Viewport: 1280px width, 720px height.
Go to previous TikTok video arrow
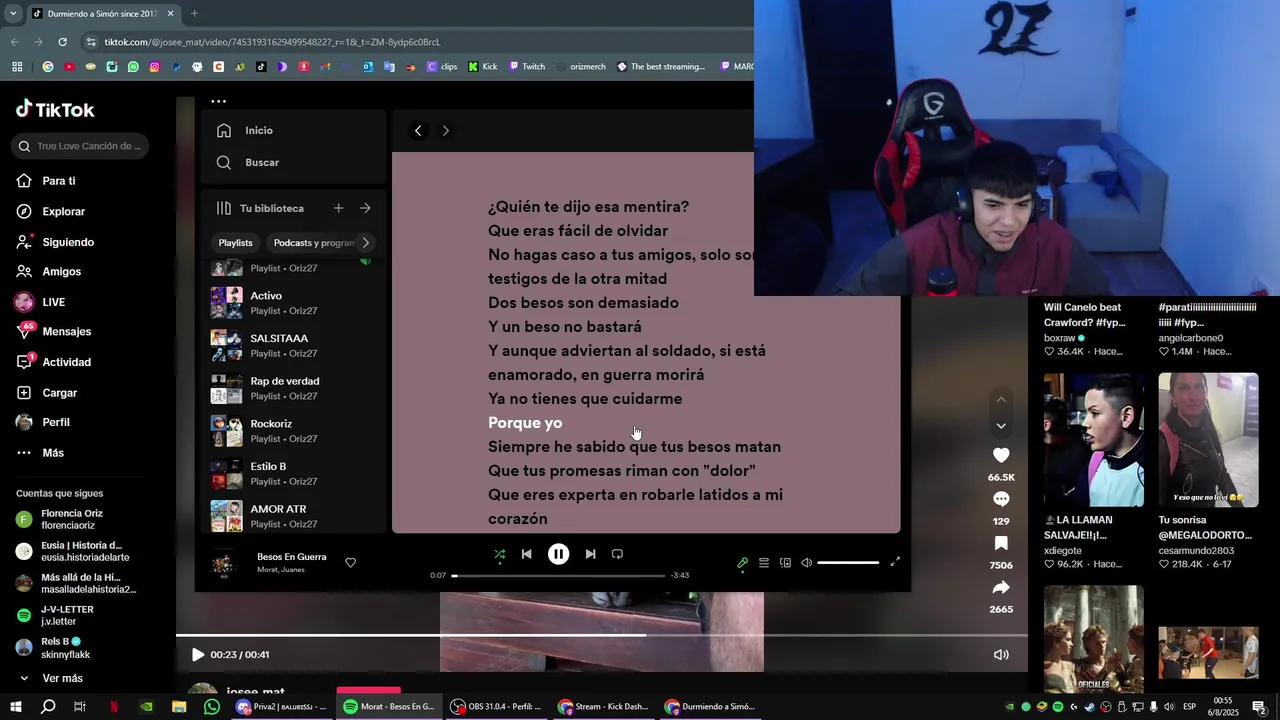tap(1001, 400)
